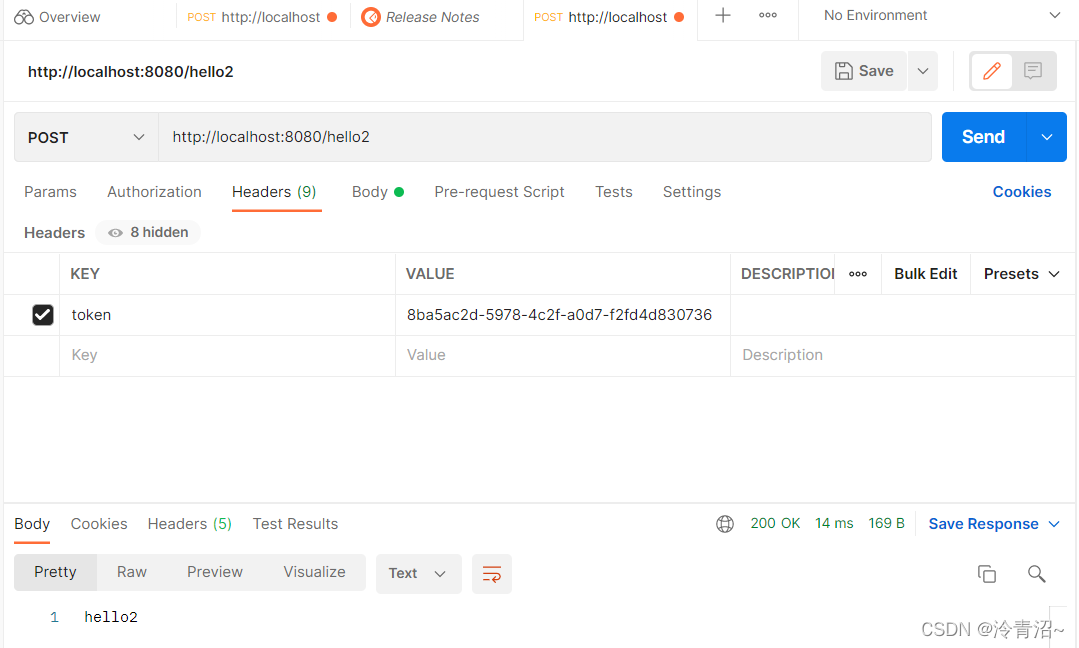Switch to the Raw view
Screen dimensions: 1079x648
point(131,572)
